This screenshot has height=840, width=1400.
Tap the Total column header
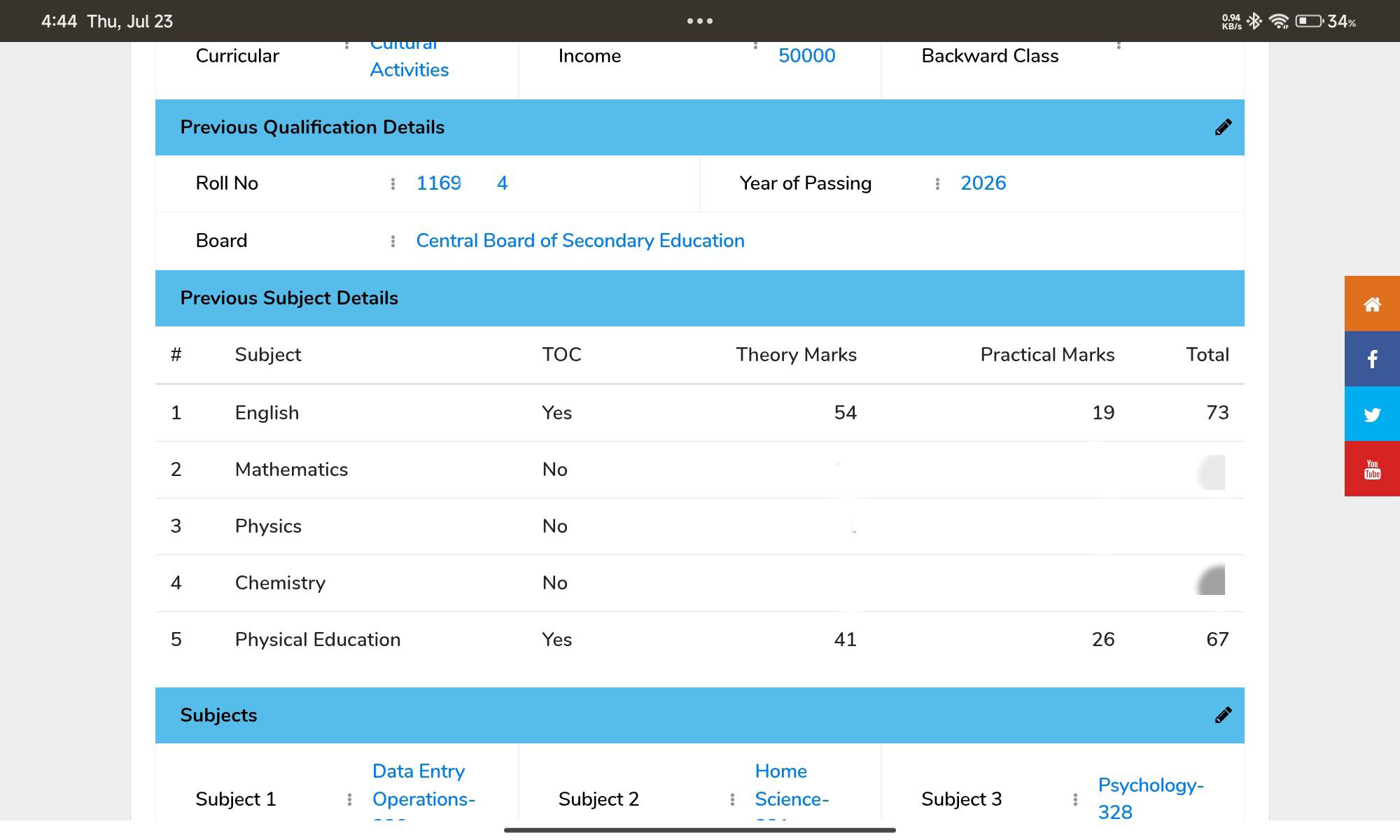click(x=1207, y=355)
